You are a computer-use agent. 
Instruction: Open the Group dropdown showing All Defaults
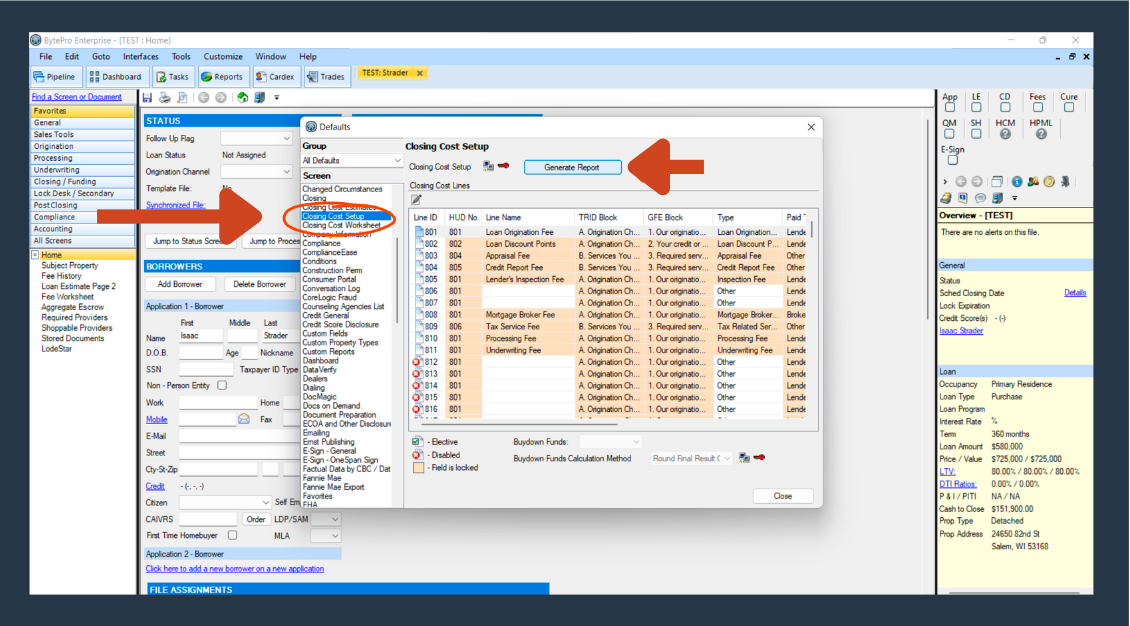click(x=352, y=161)
